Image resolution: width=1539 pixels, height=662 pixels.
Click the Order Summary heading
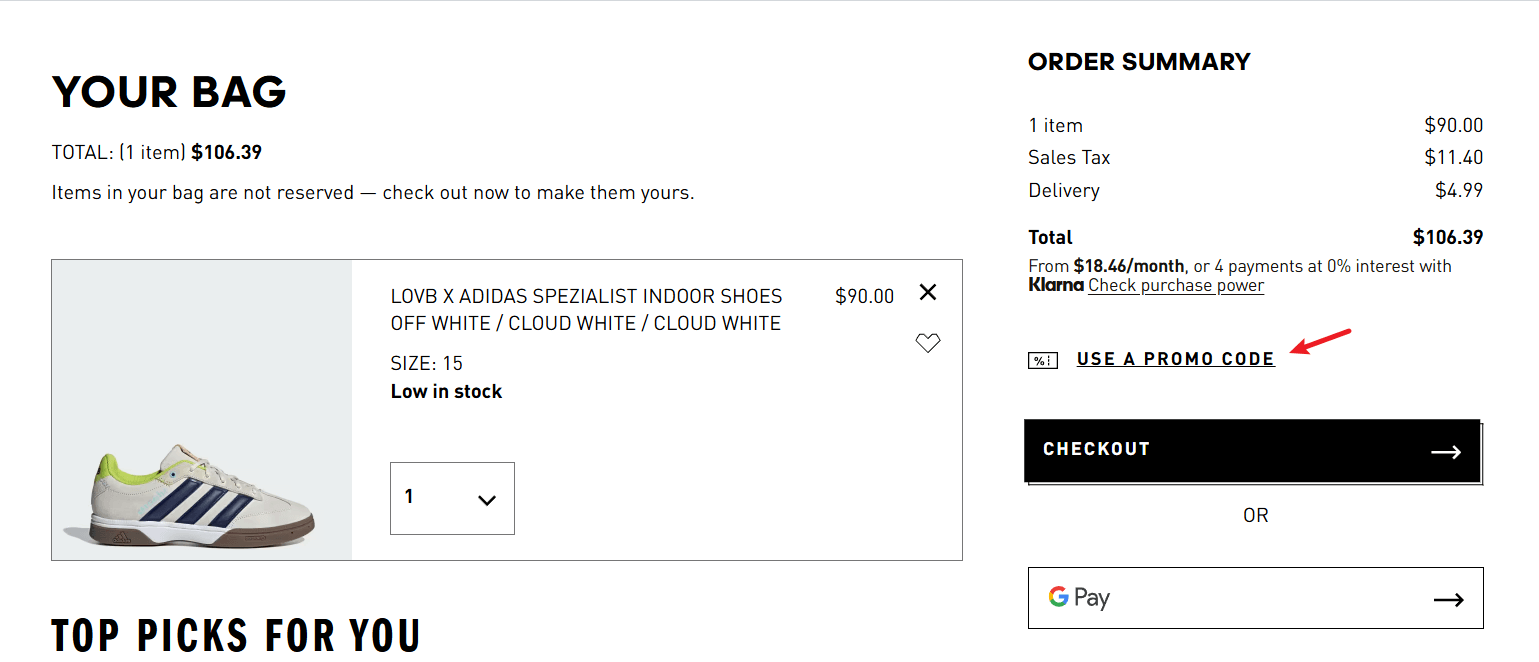(1139, 62)
